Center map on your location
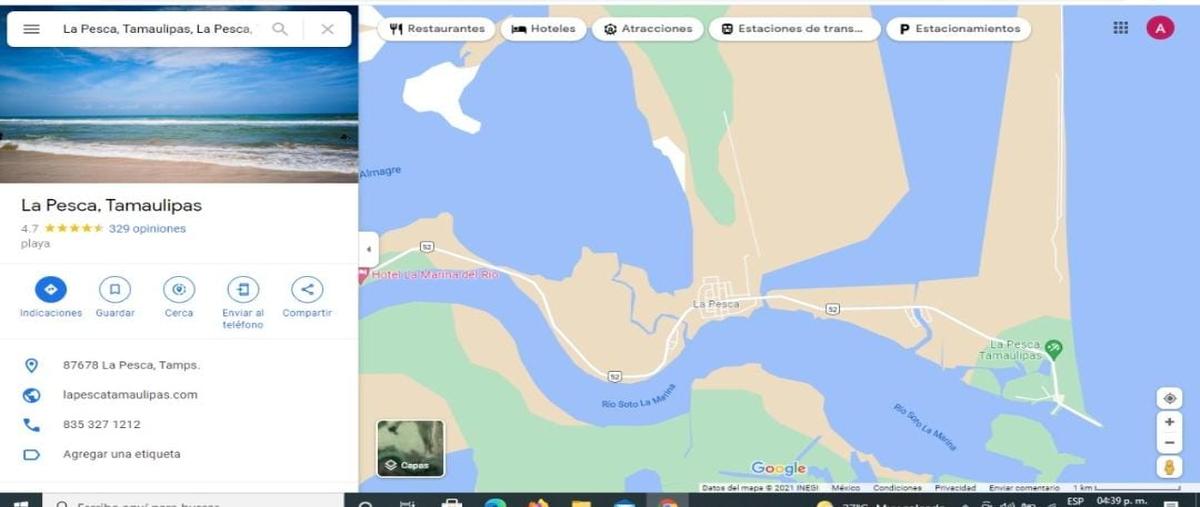This screenshot has height=507, width=1200. point(1169,398)
